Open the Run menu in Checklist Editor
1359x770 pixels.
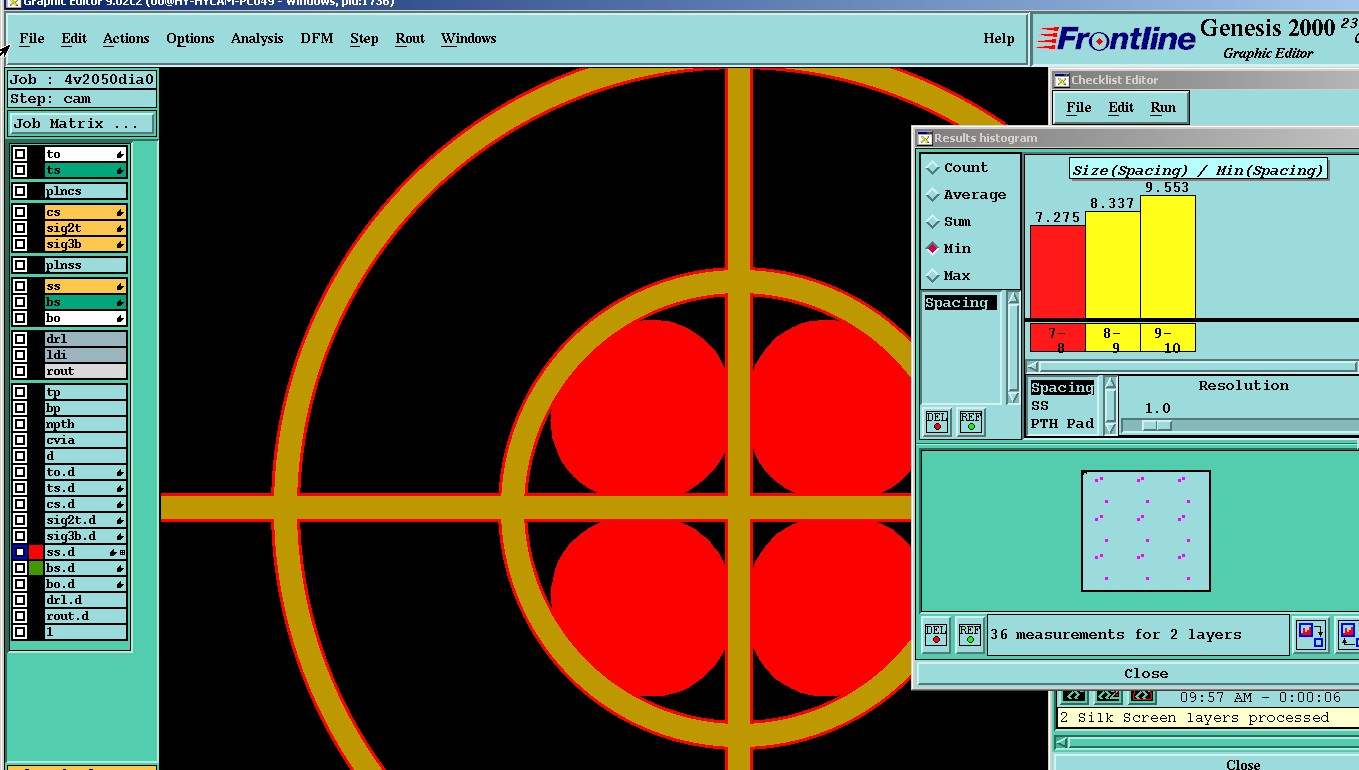1163,107
